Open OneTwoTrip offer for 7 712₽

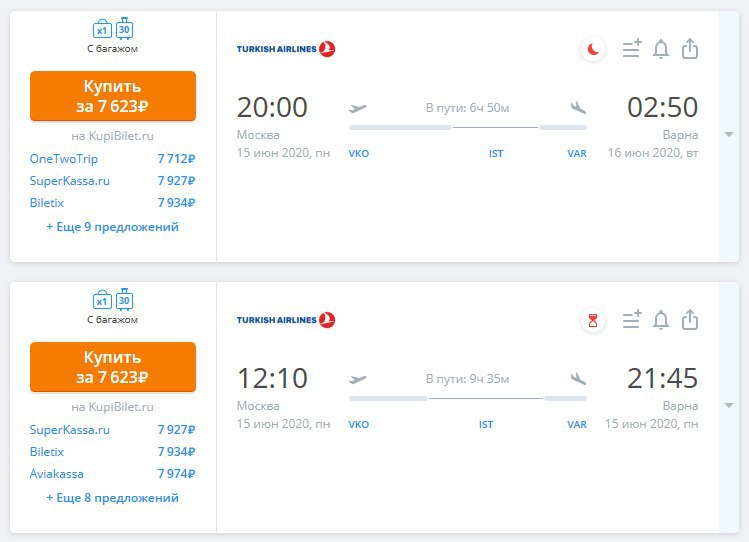click(x=112, y=159)
